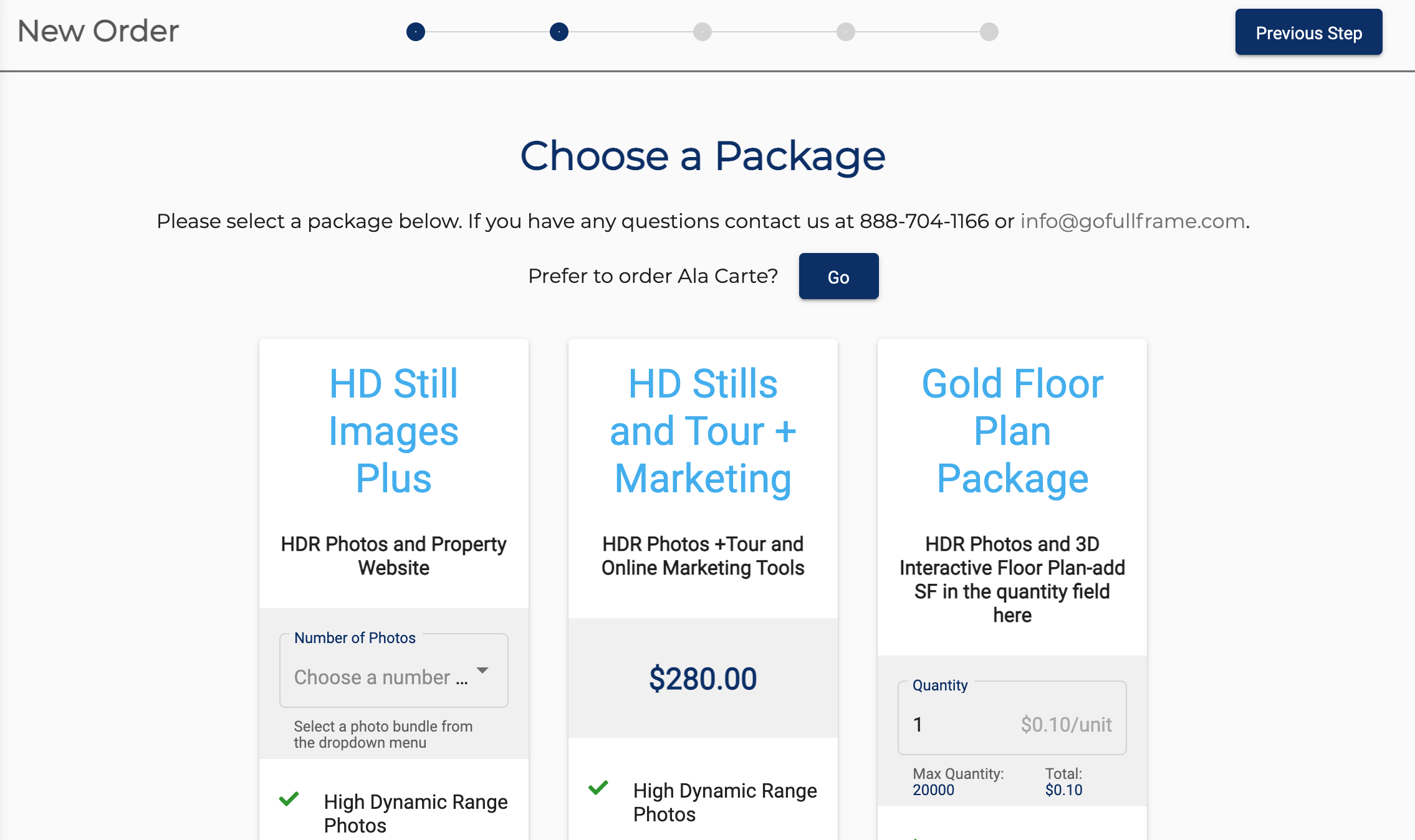Click green checkmark in HD Stills and Tour card

(598, 788)
